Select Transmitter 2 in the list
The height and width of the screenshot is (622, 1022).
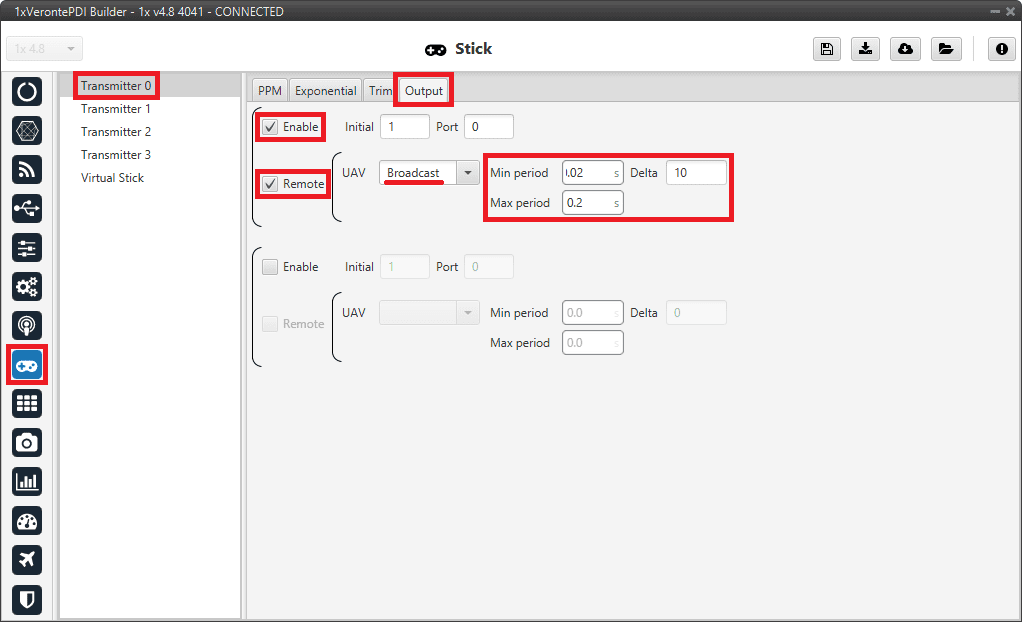point(116,132)
